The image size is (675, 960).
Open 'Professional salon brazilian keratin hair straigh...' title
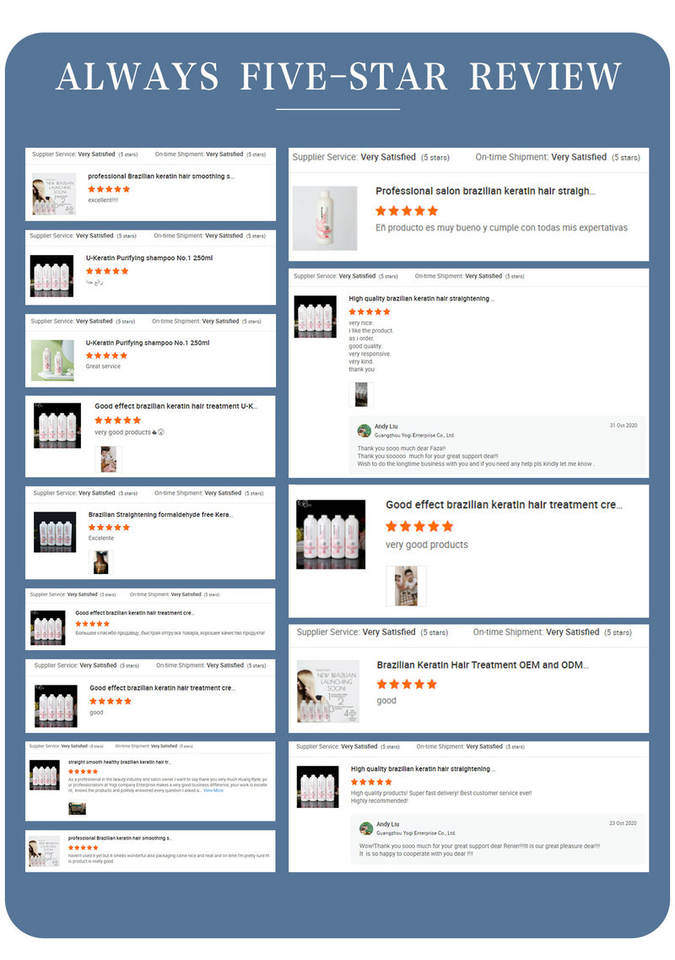point(485,191)
